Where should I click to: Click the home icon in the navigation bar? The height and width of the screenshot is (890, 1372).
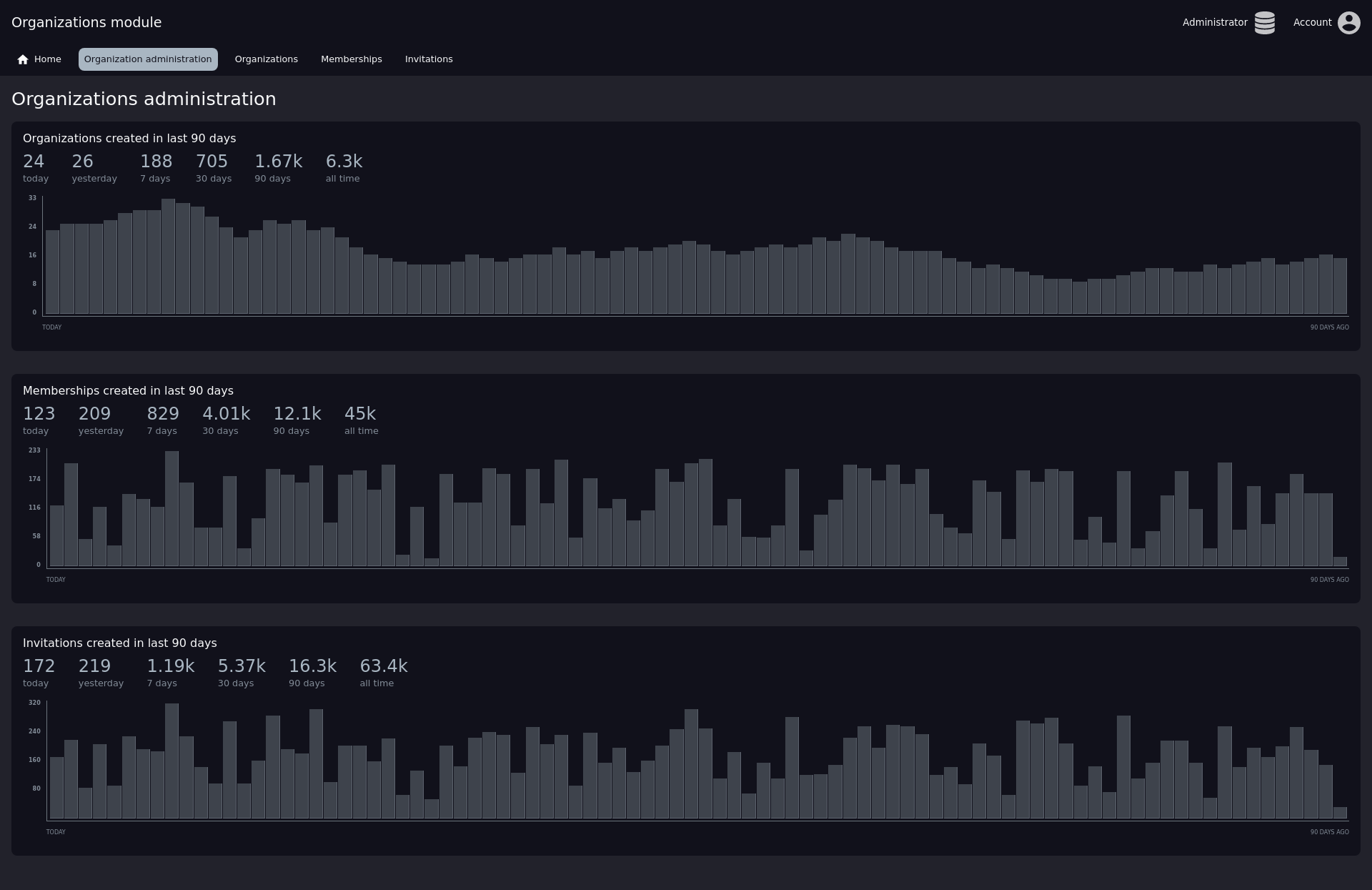(23, 59)
